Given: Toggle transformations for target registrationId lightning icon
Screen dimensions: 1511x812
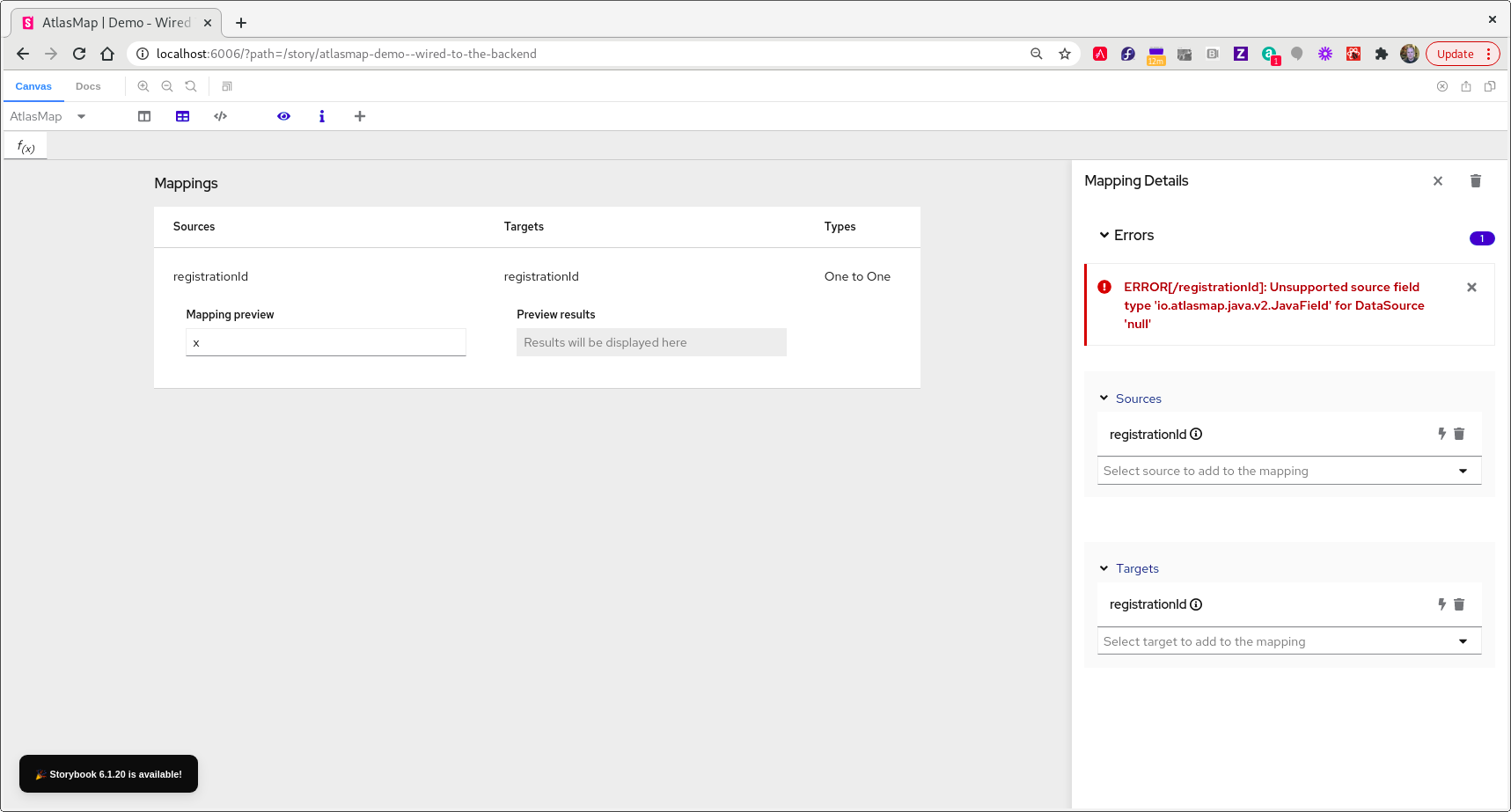Looking at the screenshot, I should (x=1441, y=604).
